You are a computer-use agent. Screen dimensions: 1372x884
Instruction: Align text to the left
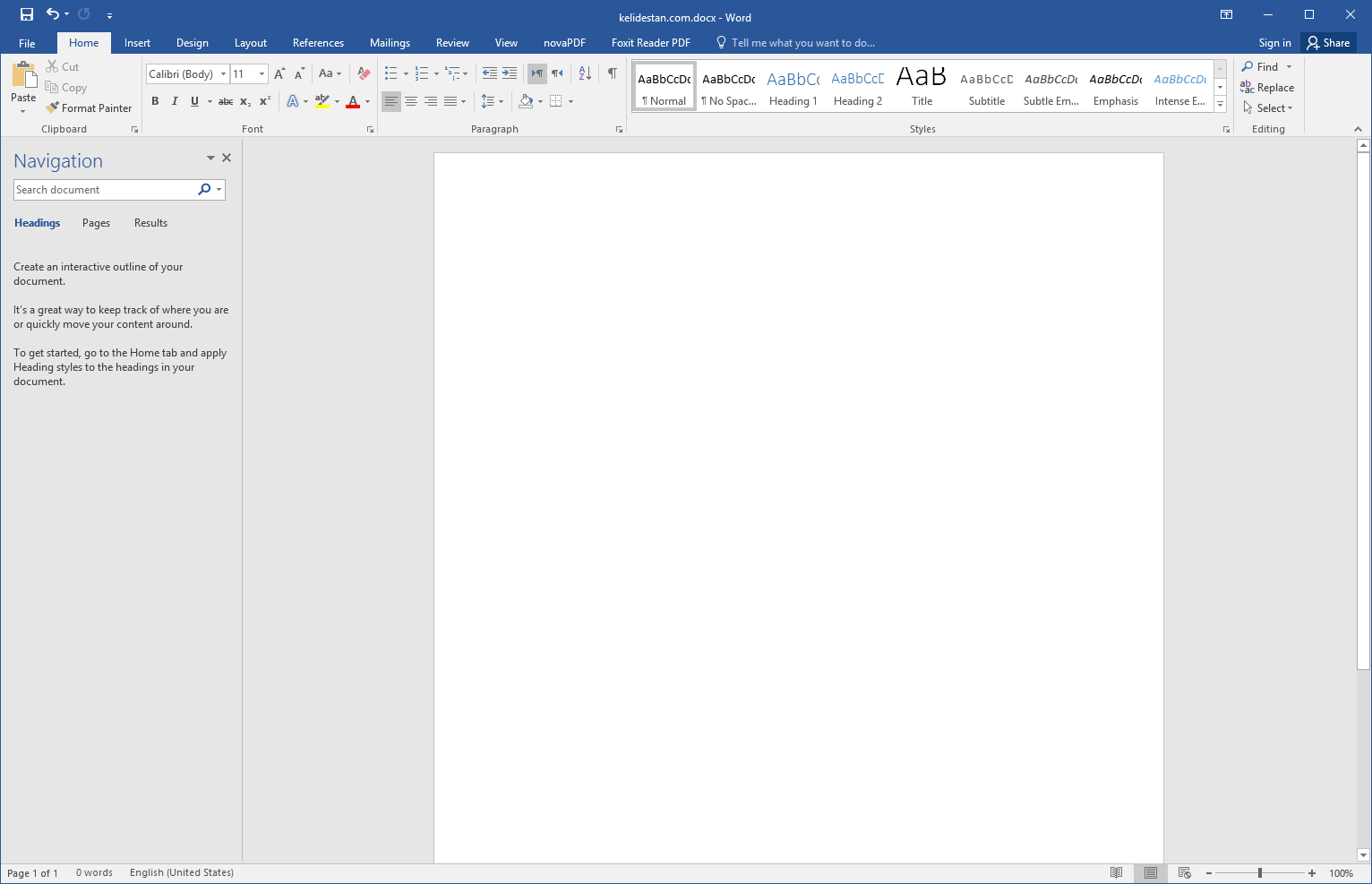tap(391, 101)
